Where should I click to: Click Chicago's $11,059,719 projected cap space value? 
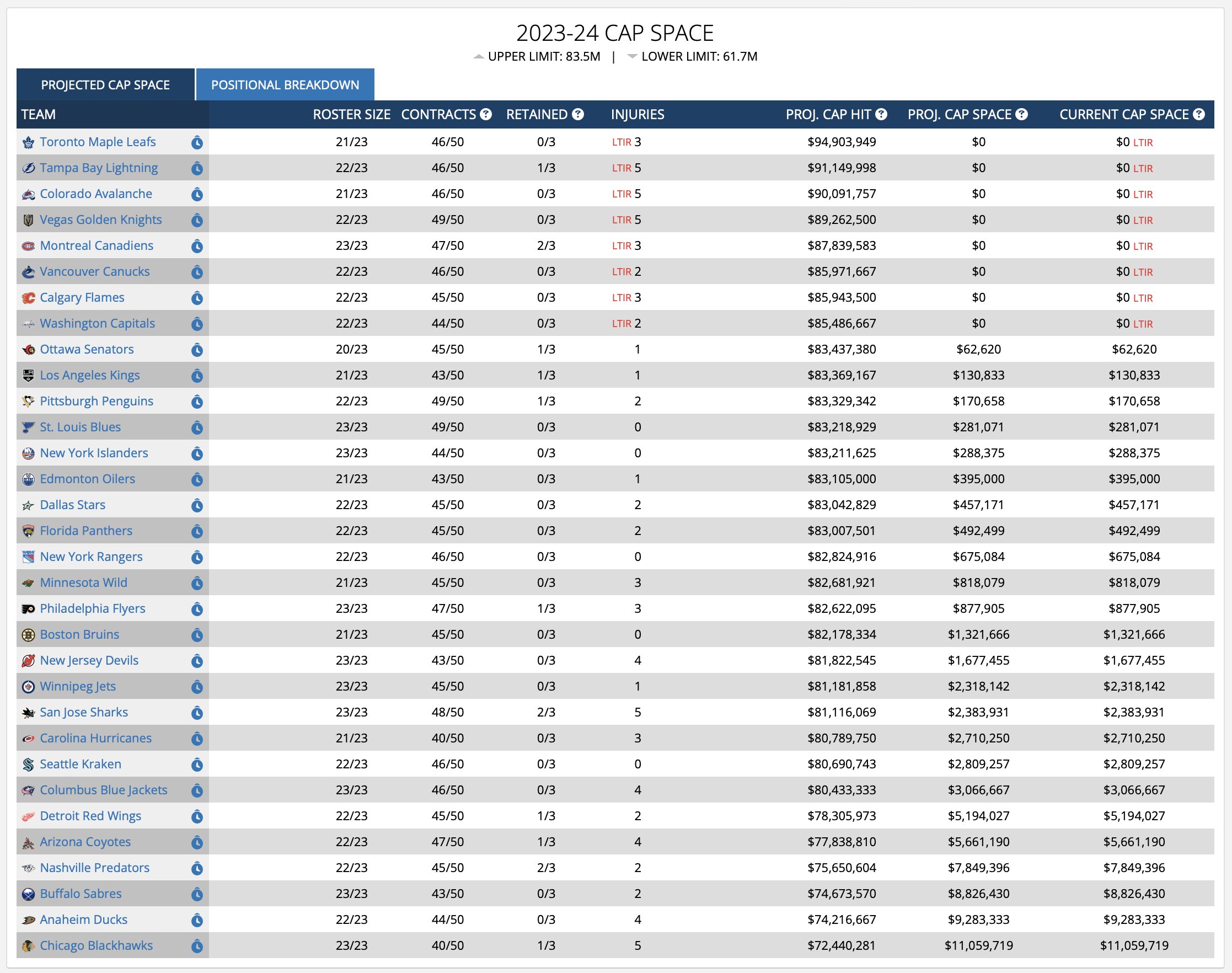[978, 945]
